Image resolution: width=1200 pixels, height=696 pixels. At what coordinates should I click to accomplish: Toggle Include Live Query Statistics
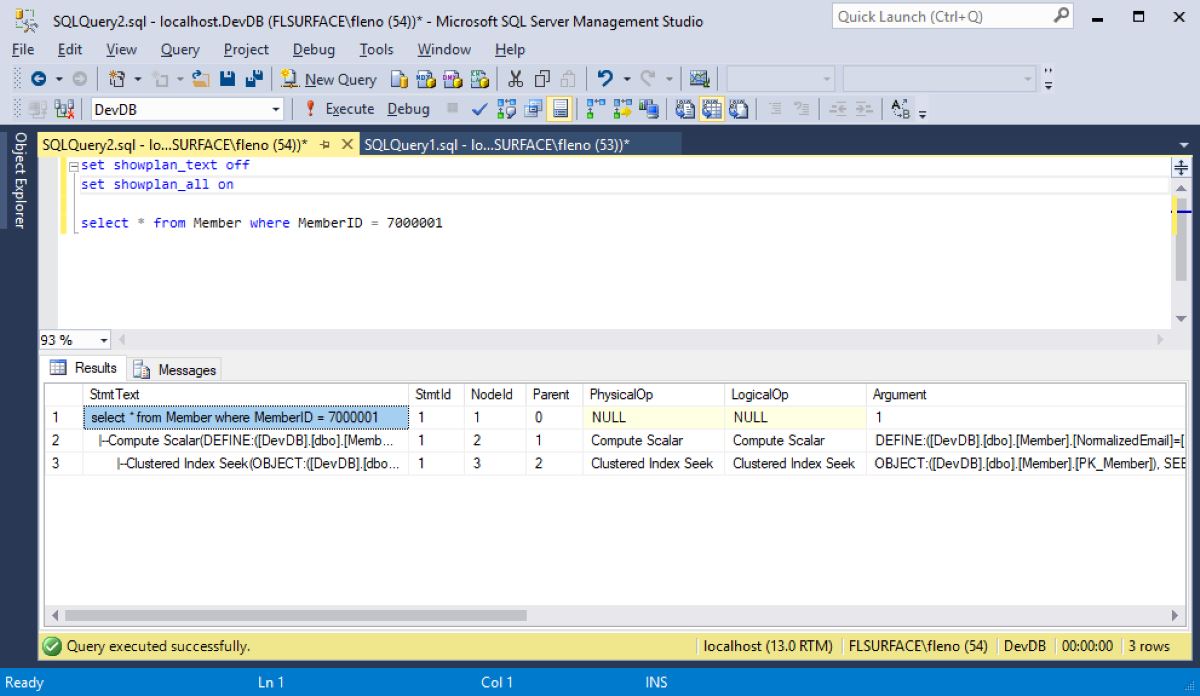623,109
